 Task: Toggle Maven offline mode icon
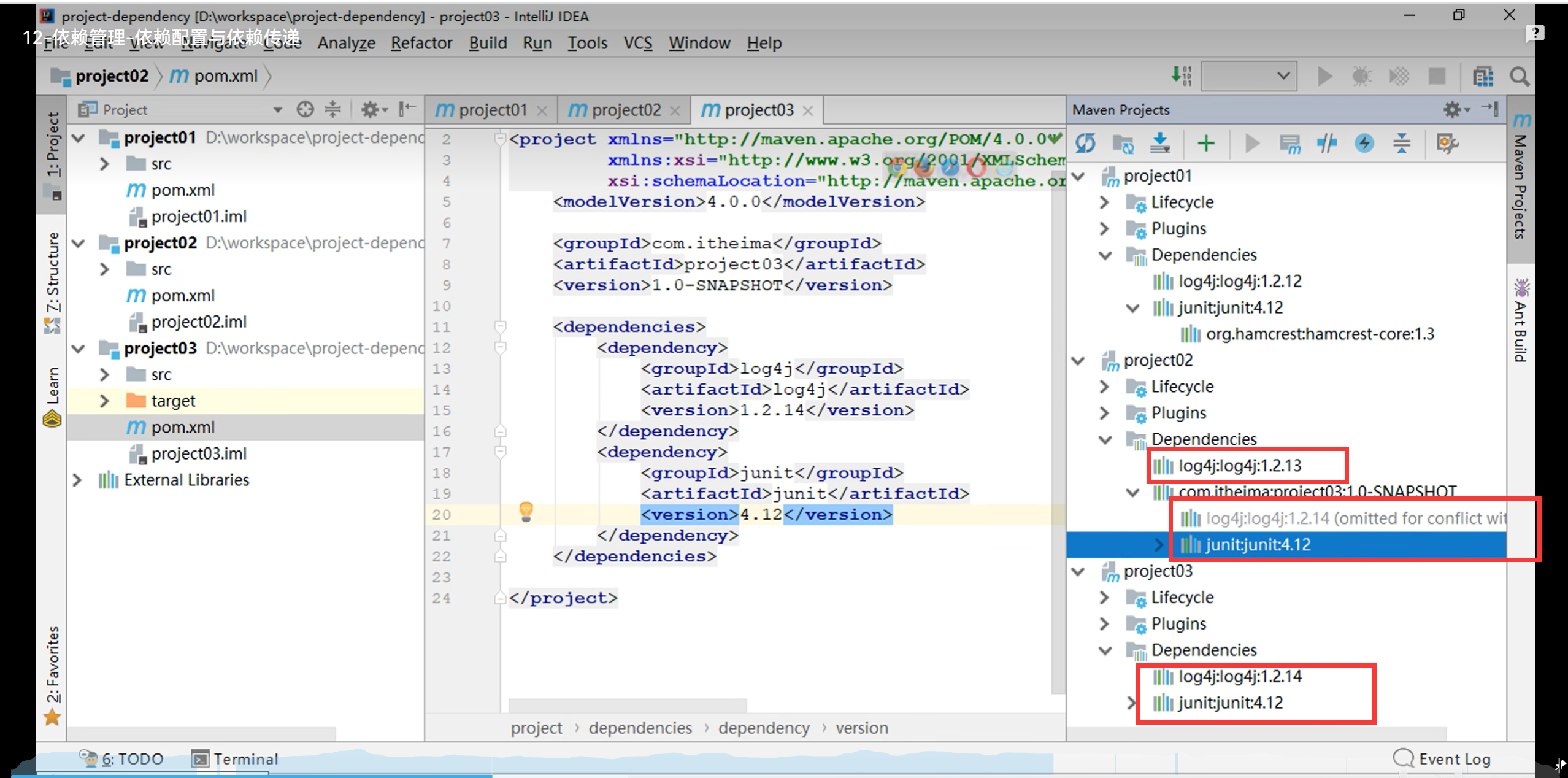coord(1326,144)
